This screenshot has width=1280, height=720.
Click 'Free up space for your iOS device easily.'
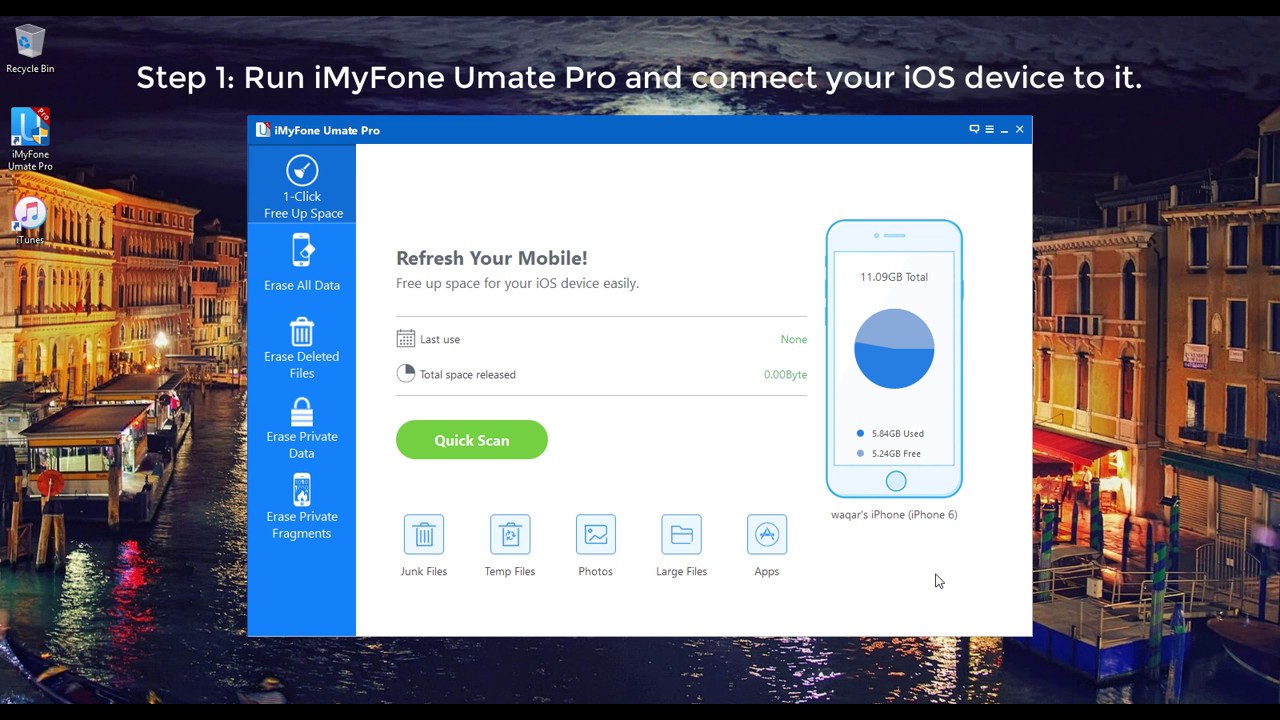[x=517, y=283]
